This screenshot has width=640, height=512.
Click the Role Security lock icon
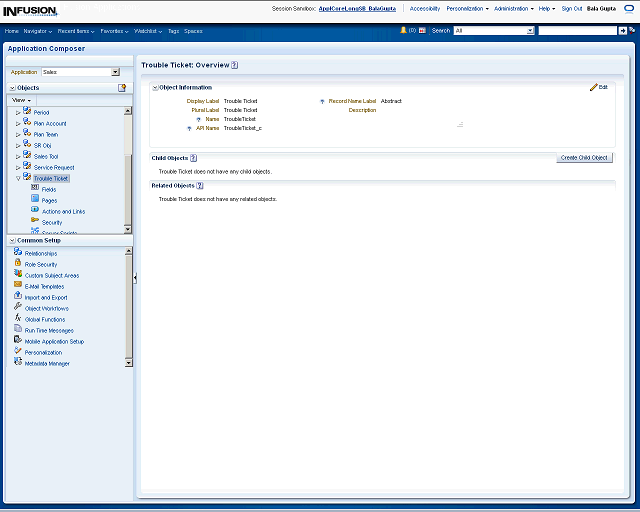(18, 264)
